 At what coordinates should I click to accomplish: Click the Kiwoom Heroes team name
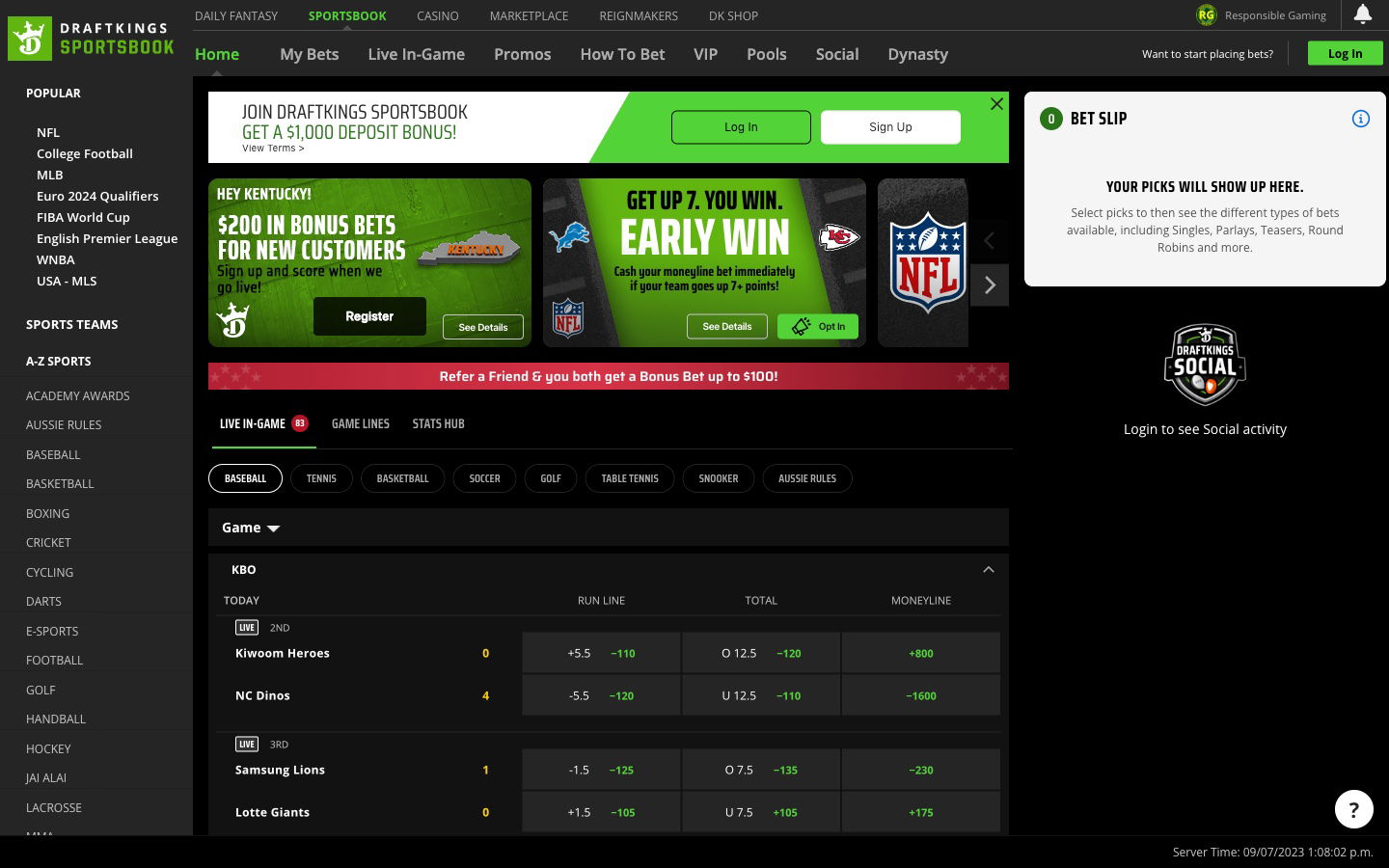pyautogui.click(x=283, y=653)
